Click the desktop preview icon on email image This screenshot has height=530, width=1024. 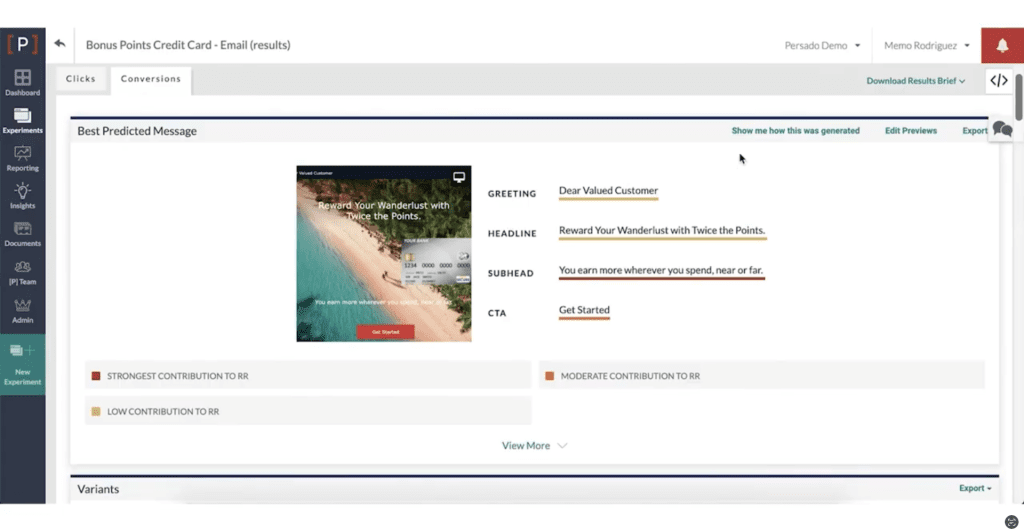coord(459,177)
